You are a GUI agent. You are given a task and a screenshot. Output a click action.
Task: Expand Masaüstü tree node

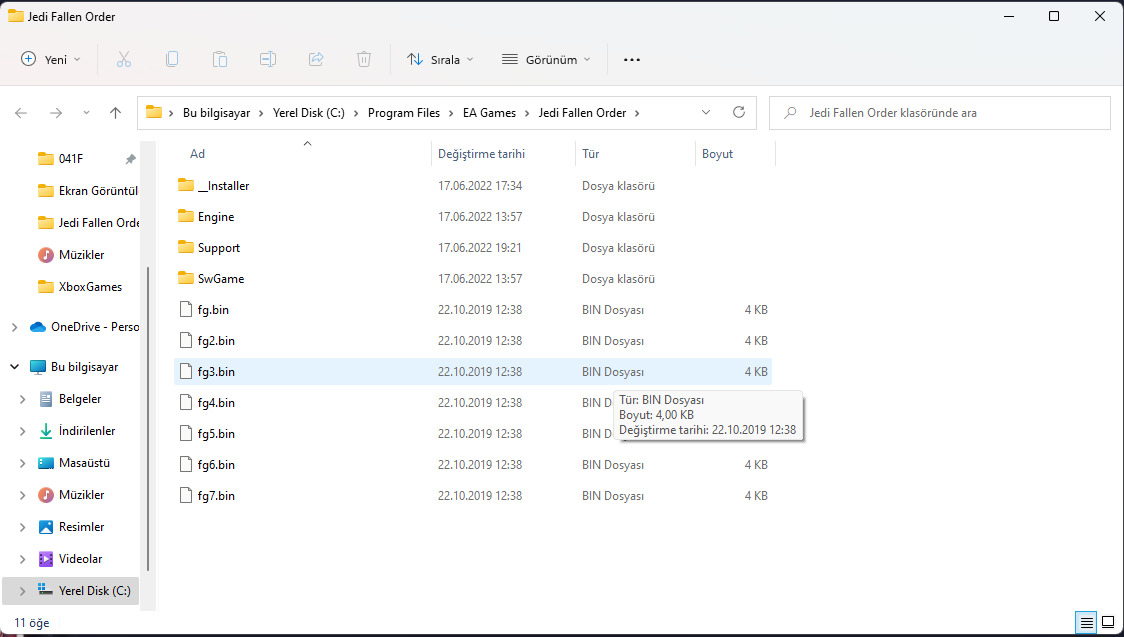click(x=23, y=463)
